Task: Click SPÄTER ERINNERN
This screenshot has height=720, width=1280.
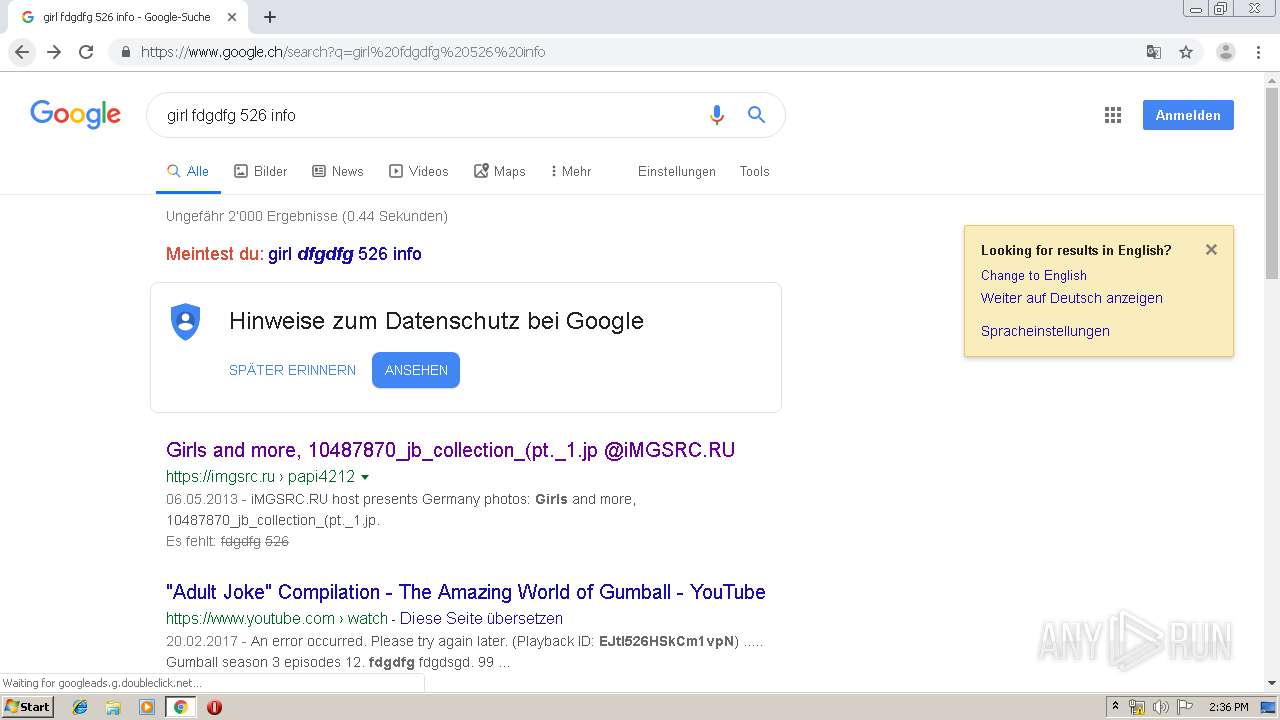Action: [292, 370]
